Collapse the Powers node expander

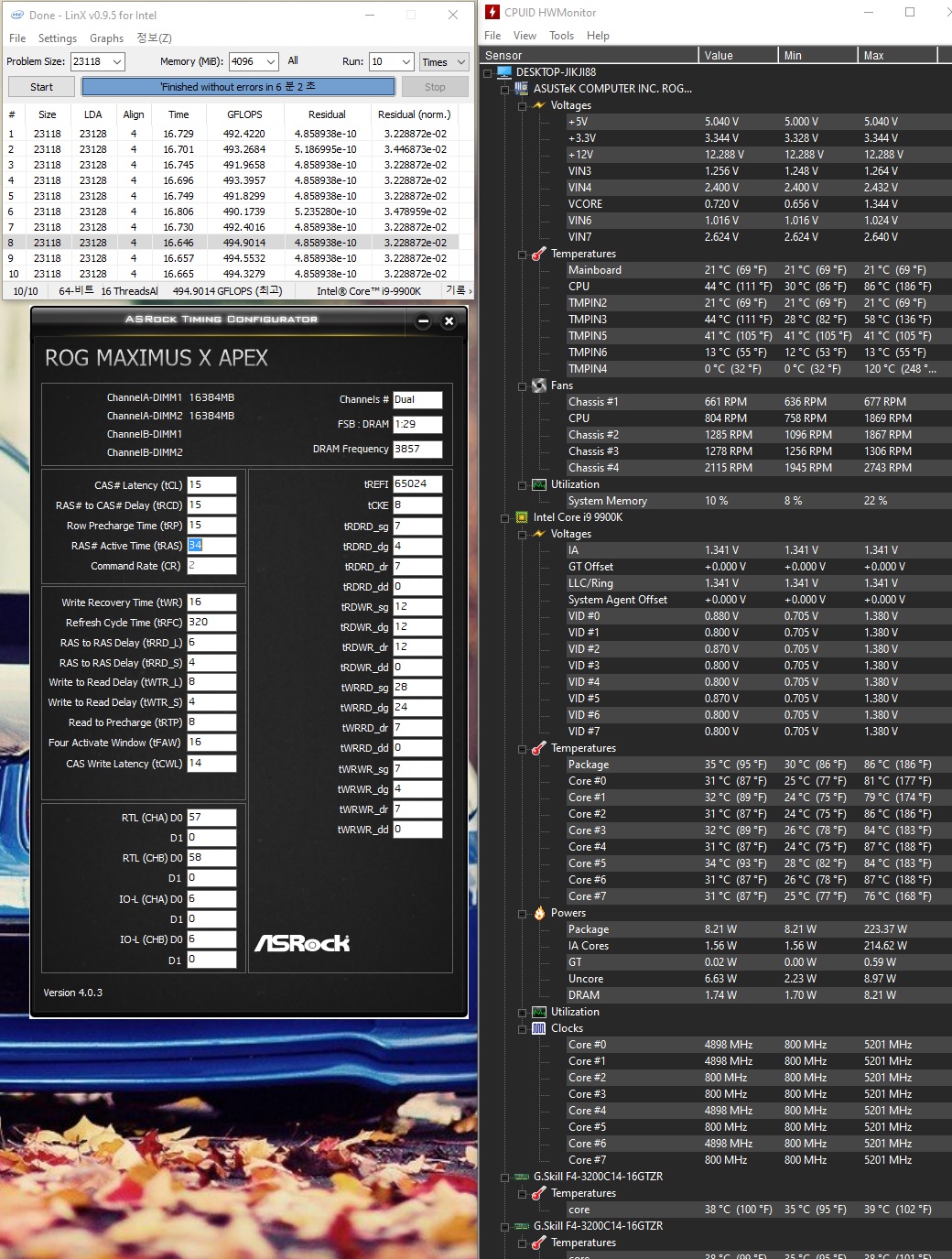(523, 913)
